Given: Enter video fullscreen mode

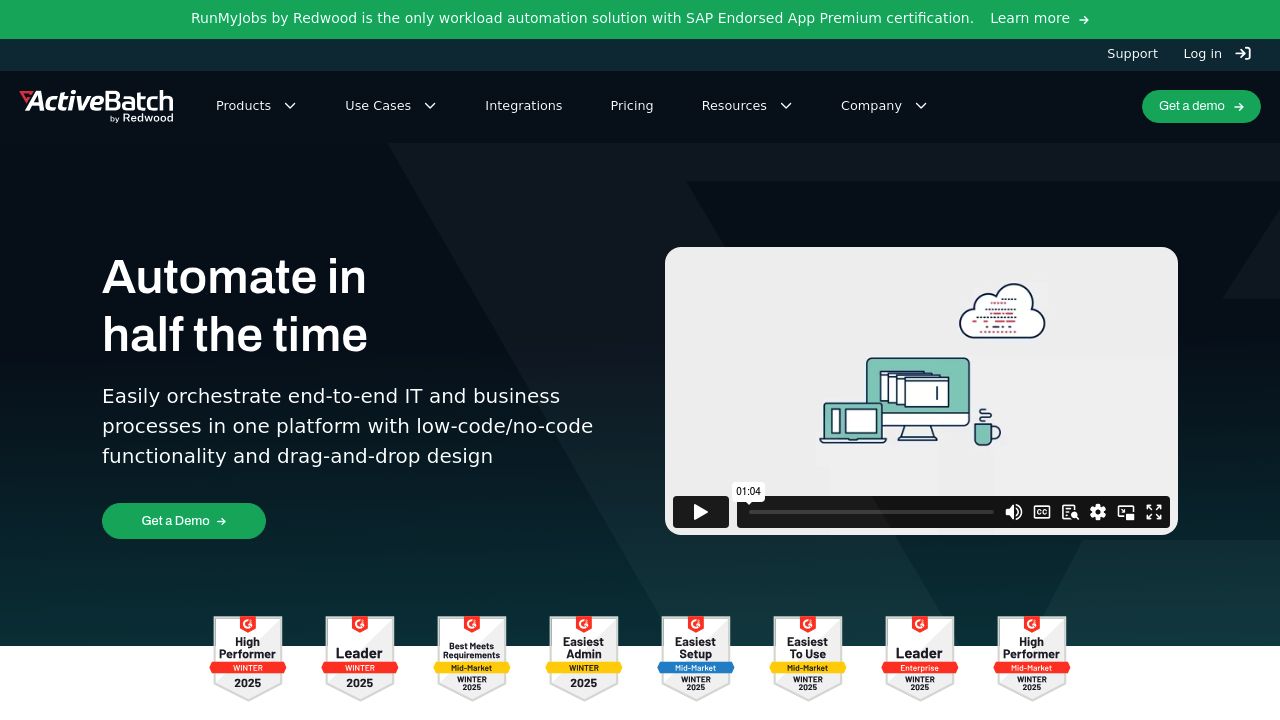Looking at the screenshot, I should tap(1154, 512).
